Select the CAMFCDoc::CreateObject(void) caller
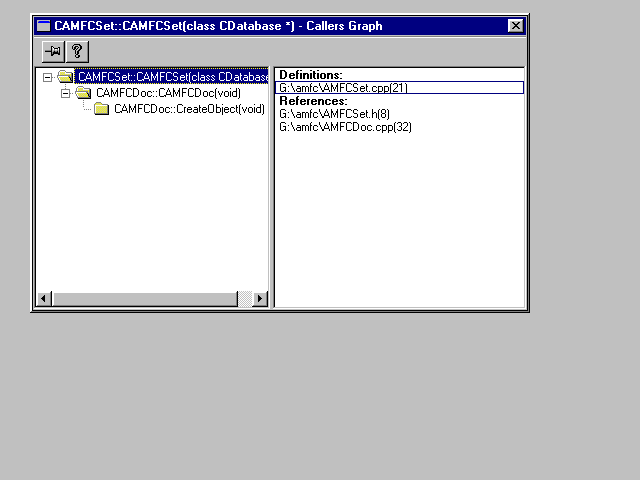 (189, 109)
